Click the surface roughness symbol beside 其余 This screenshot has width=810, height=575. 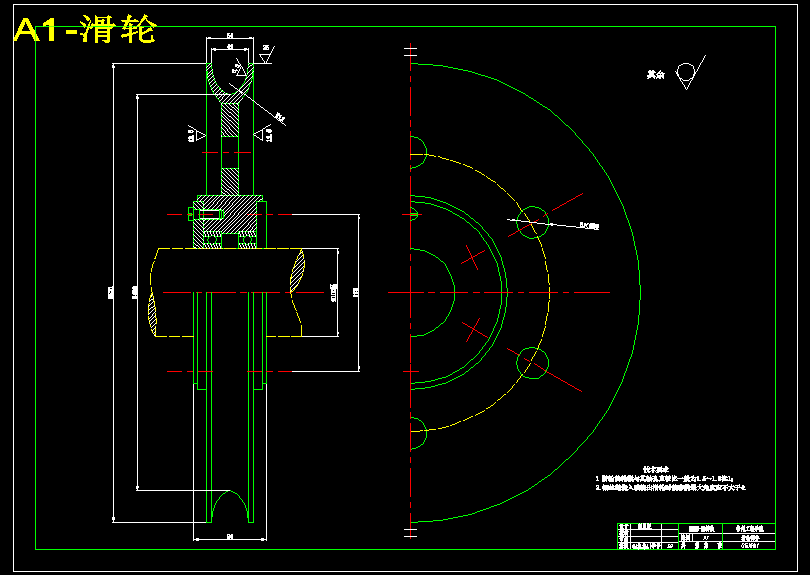tap(690, 72)
